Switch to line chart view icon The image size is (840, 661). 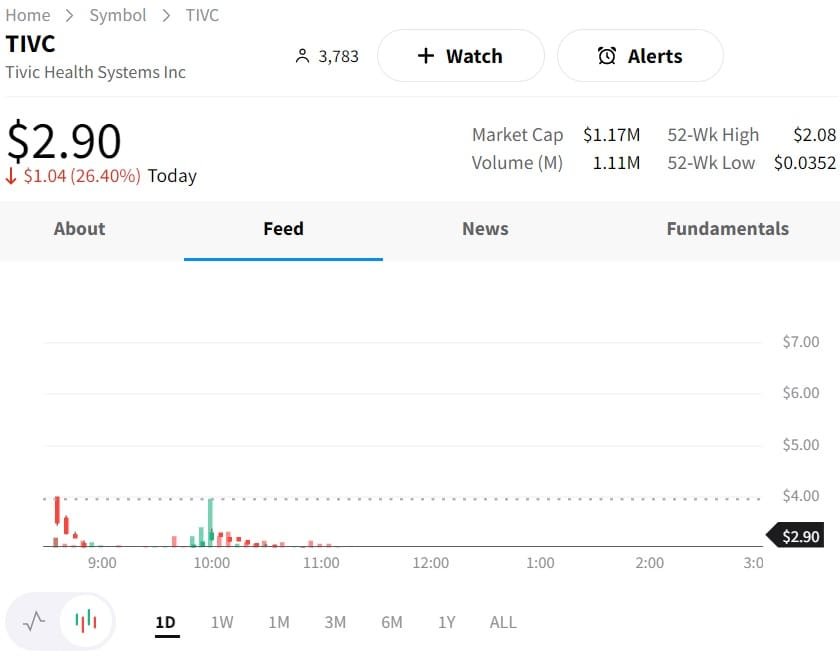(x=35, y=621)
